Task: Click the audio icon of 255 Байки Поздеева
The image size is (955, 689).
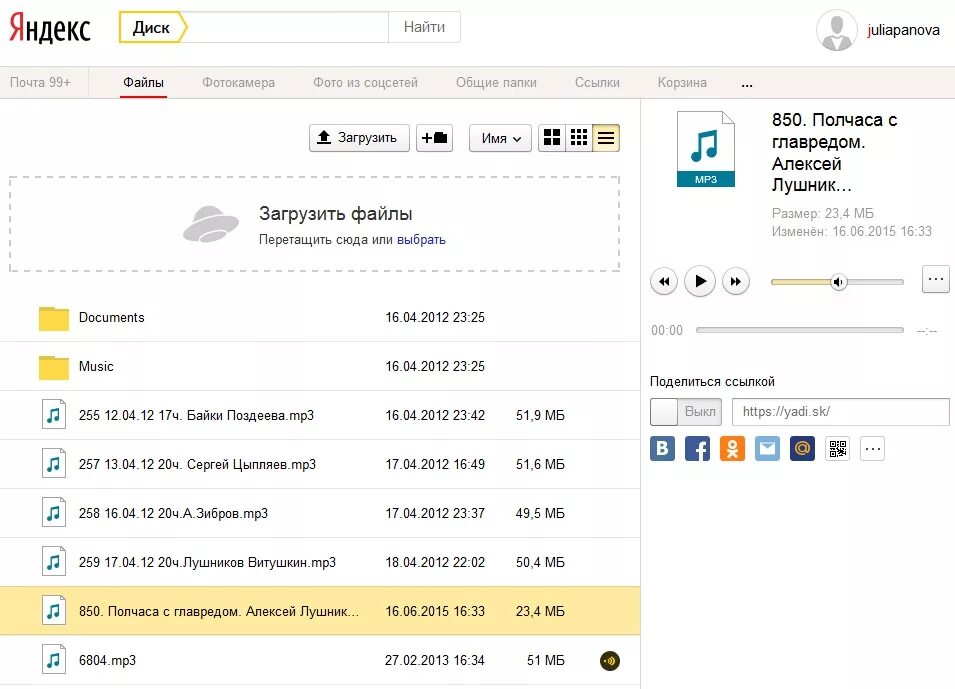Action: [54, 415]
